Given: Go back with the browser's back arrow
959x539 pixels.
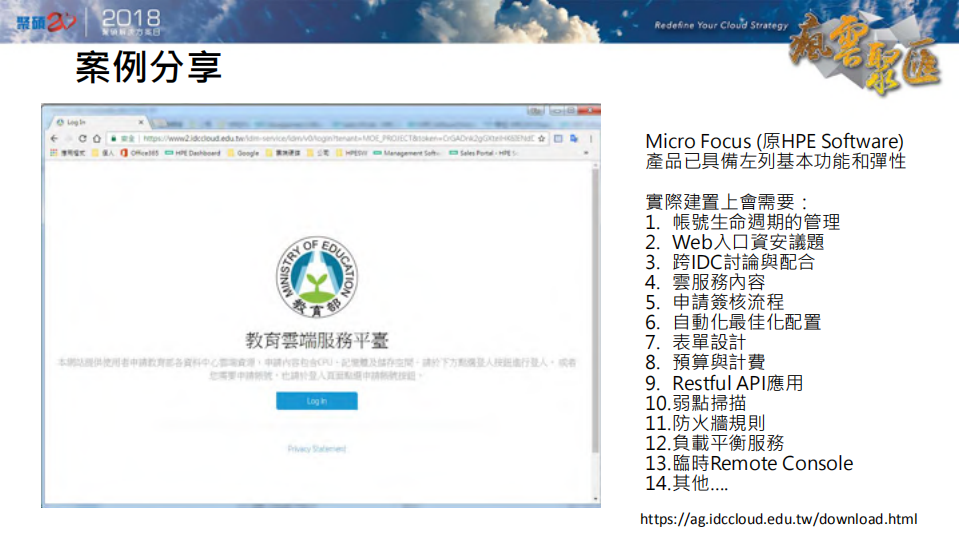Looking at the screenshot, I should click(54, 139).
